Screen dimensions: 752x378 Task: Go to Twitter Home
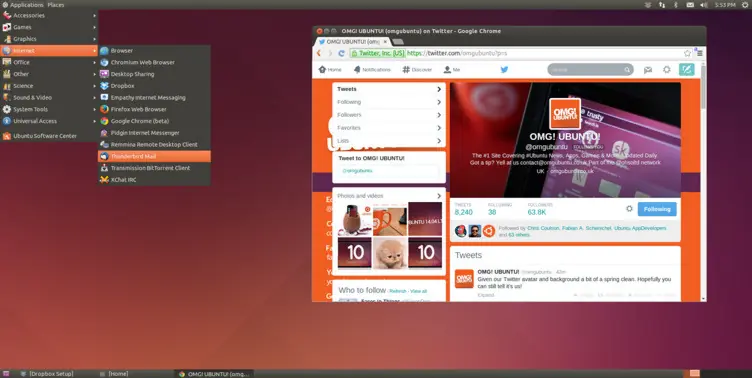coord(330,70)
